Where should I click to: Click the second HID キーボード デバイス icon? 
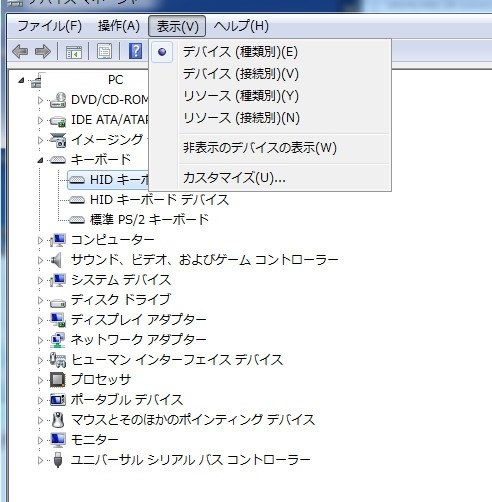(77, 200)
